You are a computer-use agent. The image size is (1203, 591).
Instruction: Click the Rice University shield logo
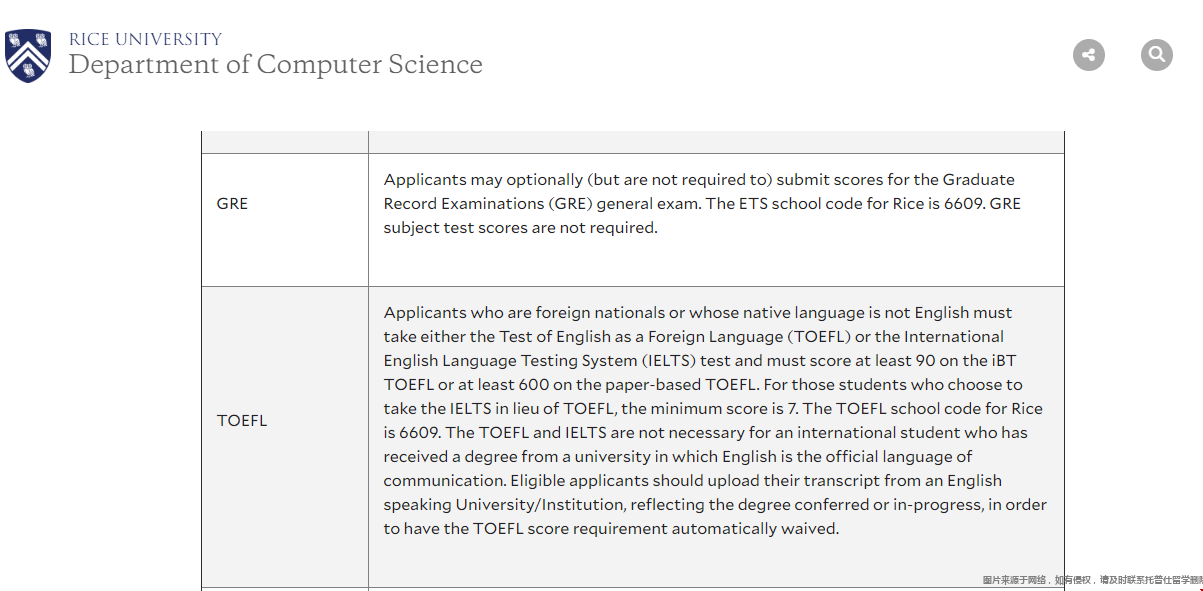click(27, 55)
